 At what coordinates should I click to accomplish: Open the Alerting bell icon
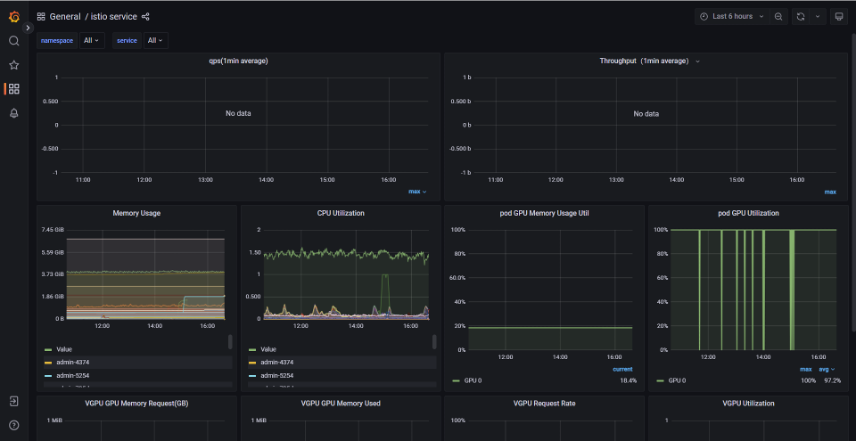pyautogui.click(x=14, y=113)
